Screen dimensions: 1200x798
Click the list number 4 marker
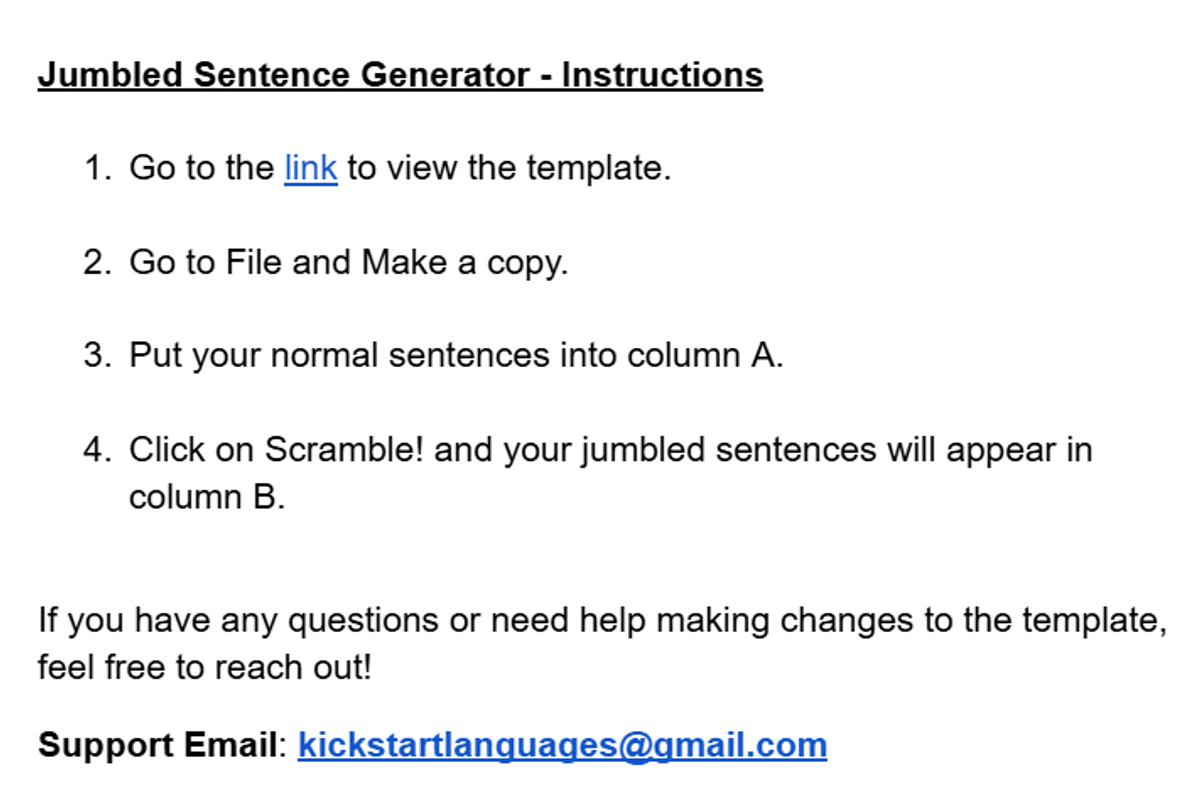98,450
